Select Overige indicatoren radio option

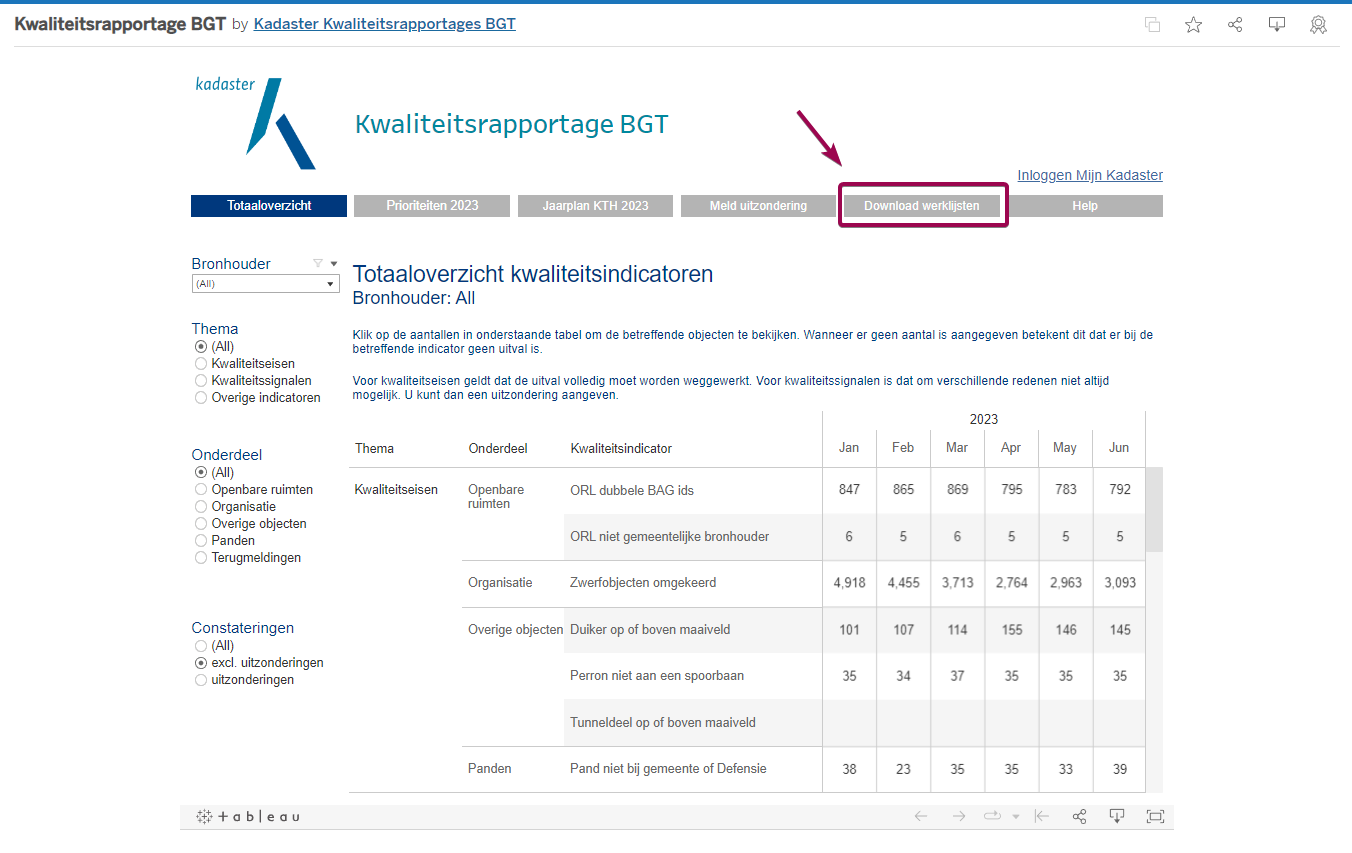(201, 397)
